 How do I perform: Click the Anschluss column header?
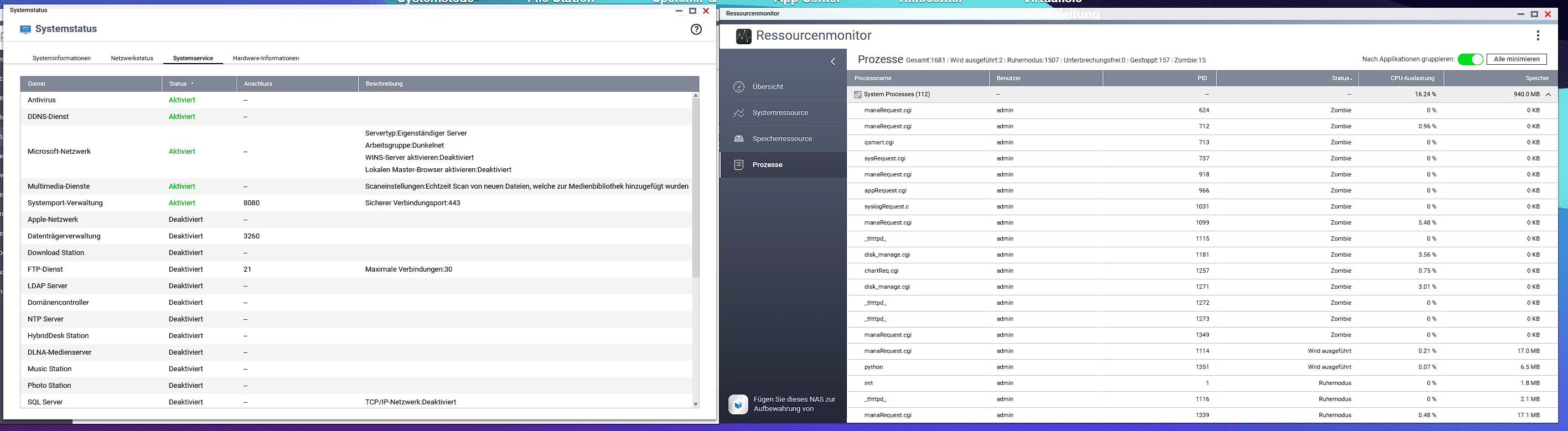point(297,84)
